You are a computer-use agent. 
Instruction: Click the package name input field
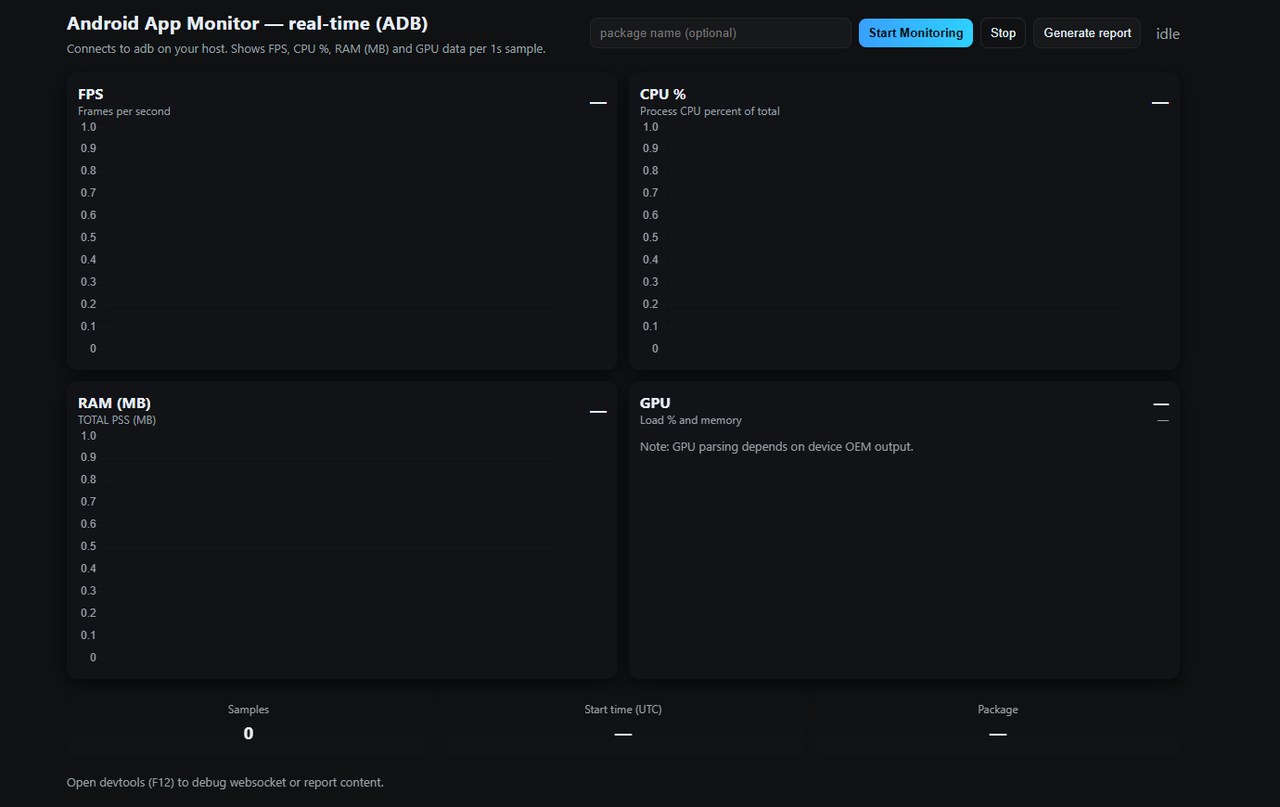(x=720, y=33)
